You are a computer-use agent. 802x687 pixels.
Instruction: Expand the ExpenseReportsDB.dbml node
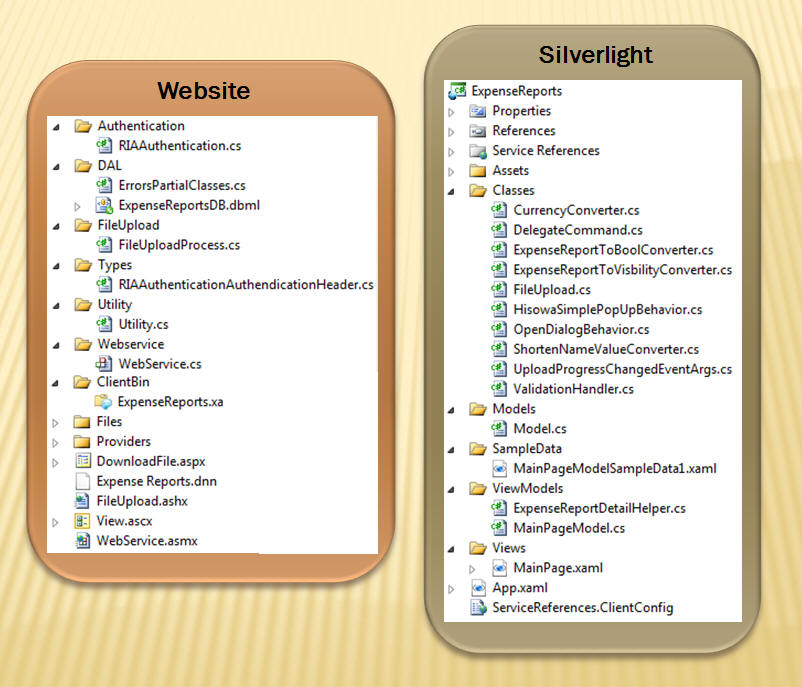(77, 206)
